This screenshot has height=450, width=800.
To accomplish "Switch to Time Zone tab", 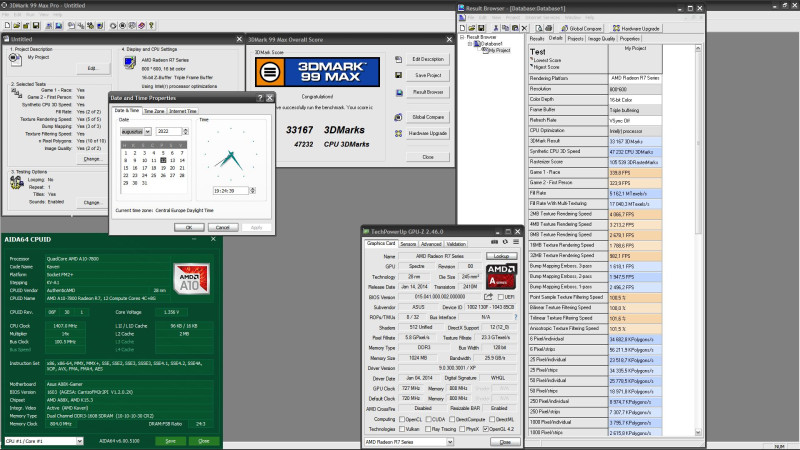I will [154, 111].
